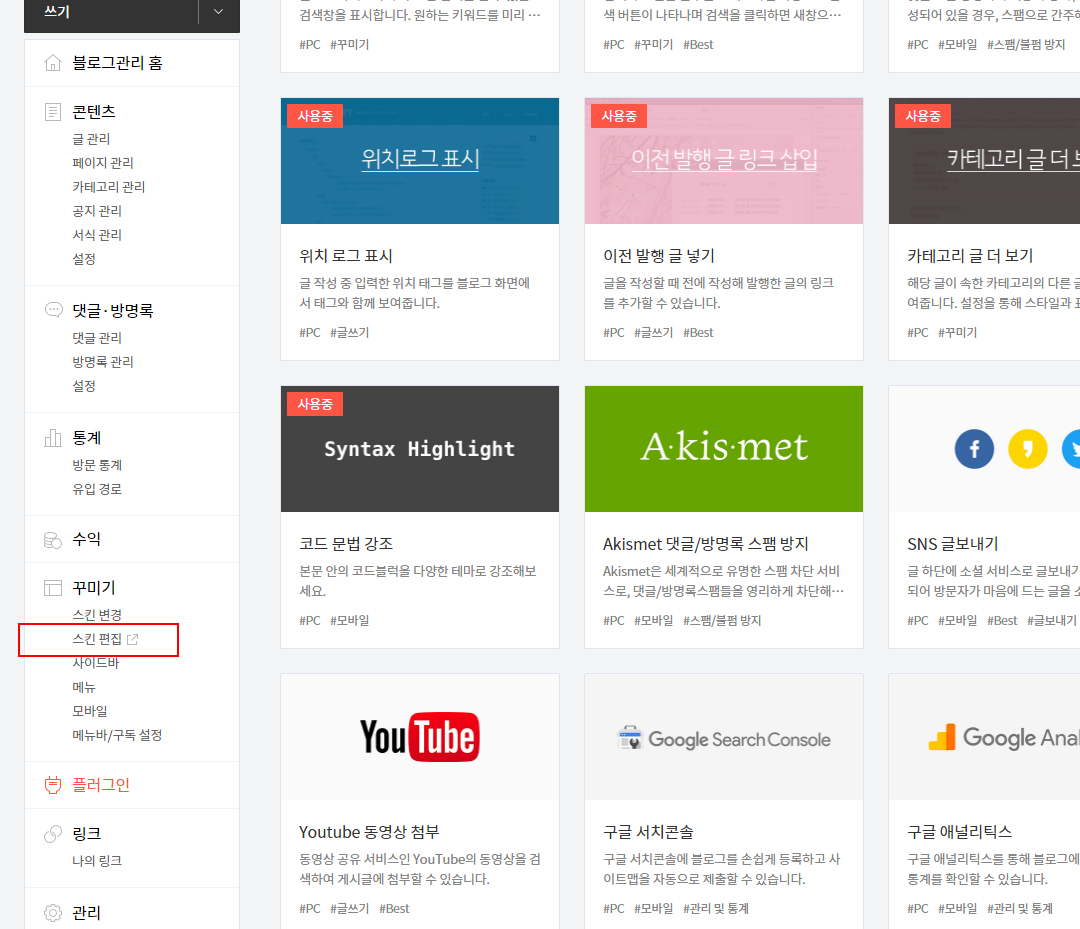
Task: Click the 통계 bar chart icon
Action: coord(53,437)
